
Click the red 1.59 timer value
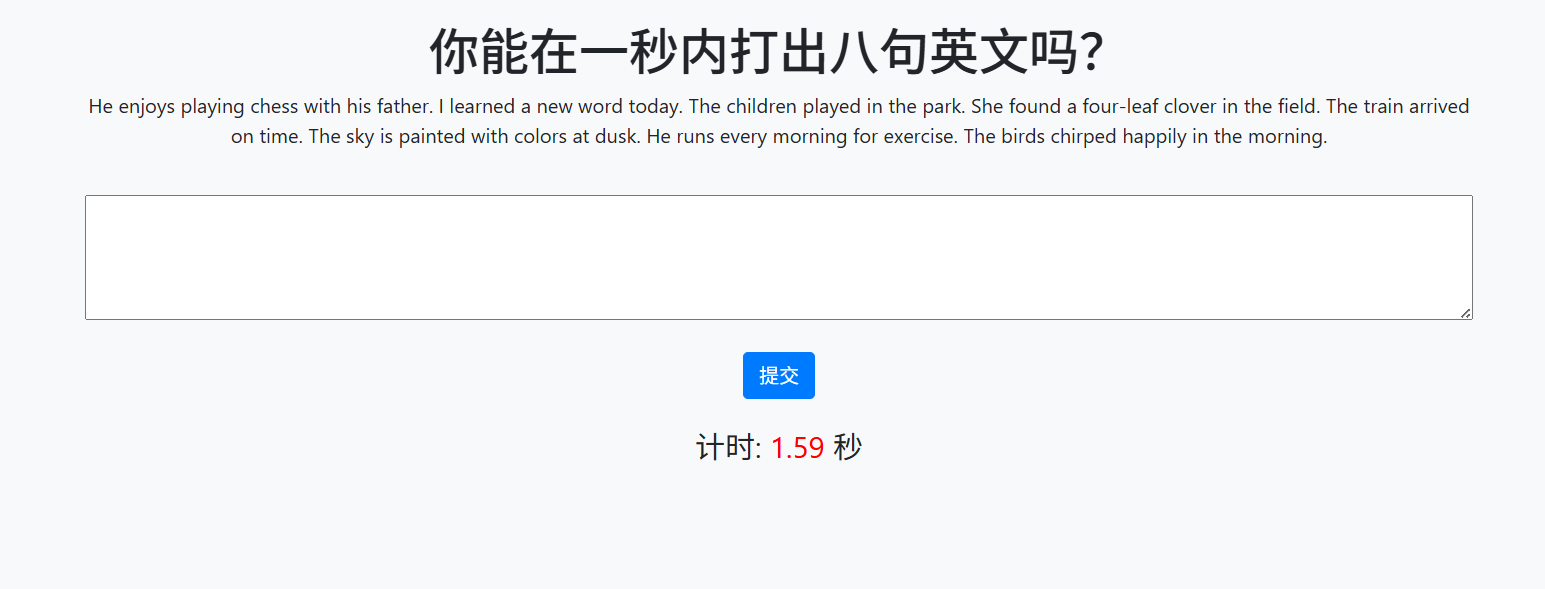[797, 448]
